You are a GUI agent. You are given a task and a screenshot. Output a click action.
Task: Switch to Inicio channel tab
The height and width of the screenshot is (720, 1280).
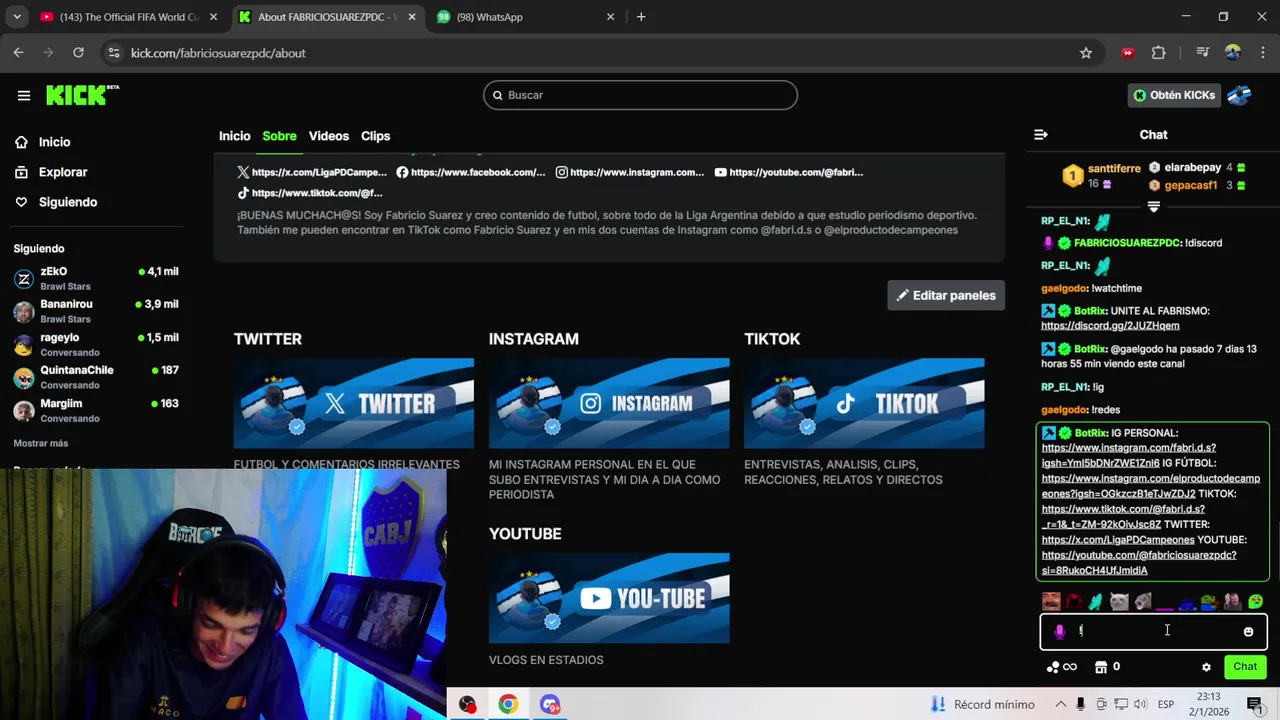(x=235, y=136)
